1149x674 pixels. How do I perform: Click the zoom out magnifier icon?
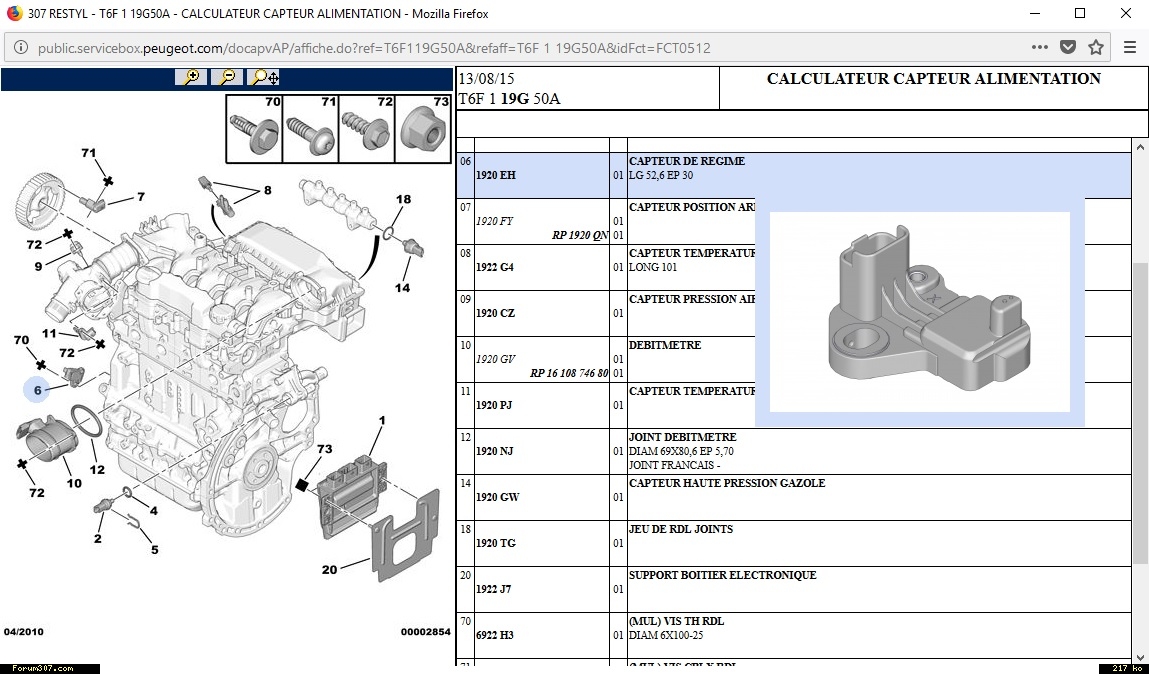pos(227,77)
